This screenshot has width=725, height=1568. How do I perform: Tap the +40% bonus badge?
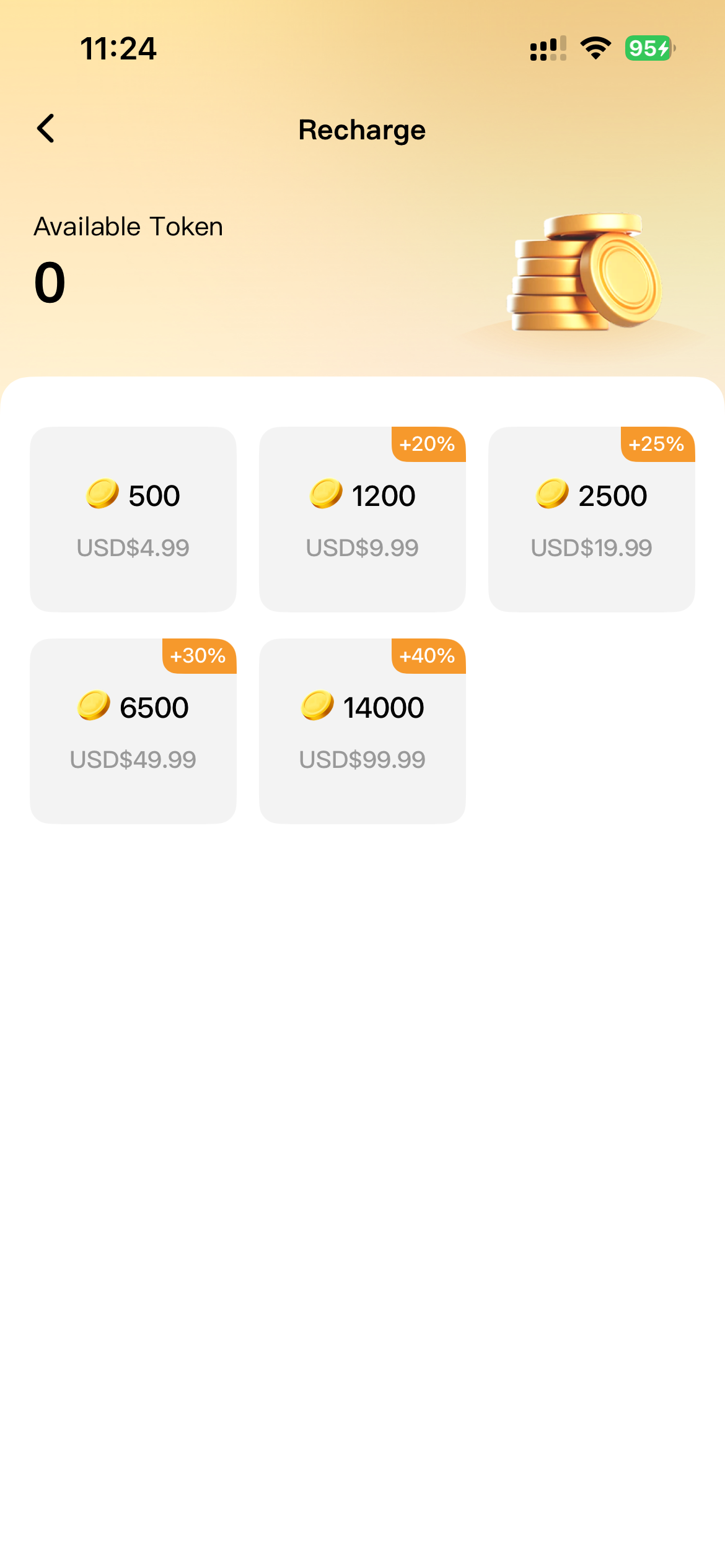click(x=428, y=656)
